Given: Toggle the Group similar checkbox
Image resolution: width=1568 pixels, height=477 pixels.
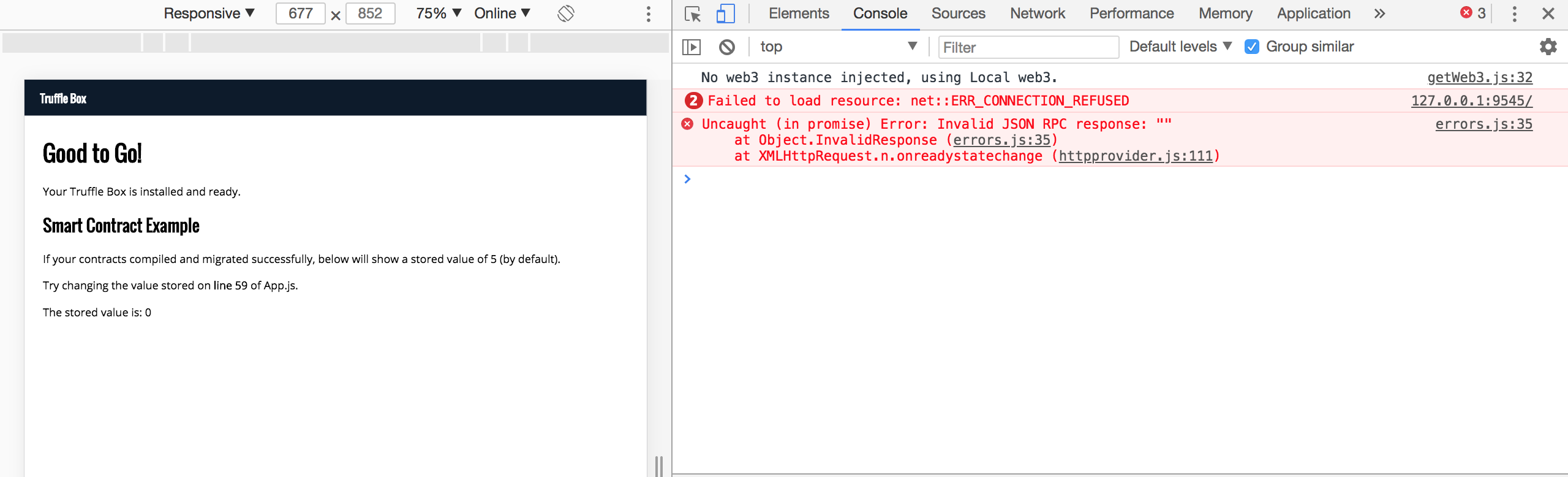Looking at the screenshot, I should (x=1252, y=47).
